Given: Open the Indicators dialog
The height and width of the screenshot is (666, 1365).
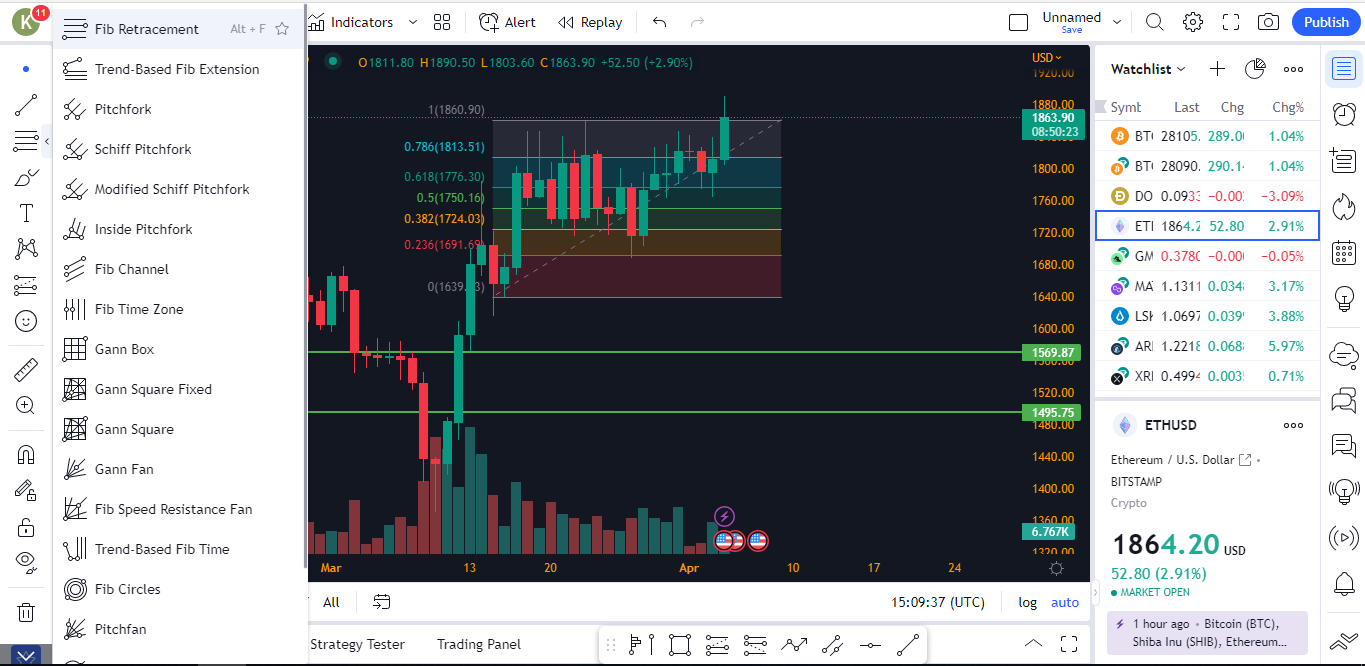Looking at the screenshot, I should click(351, 22).
